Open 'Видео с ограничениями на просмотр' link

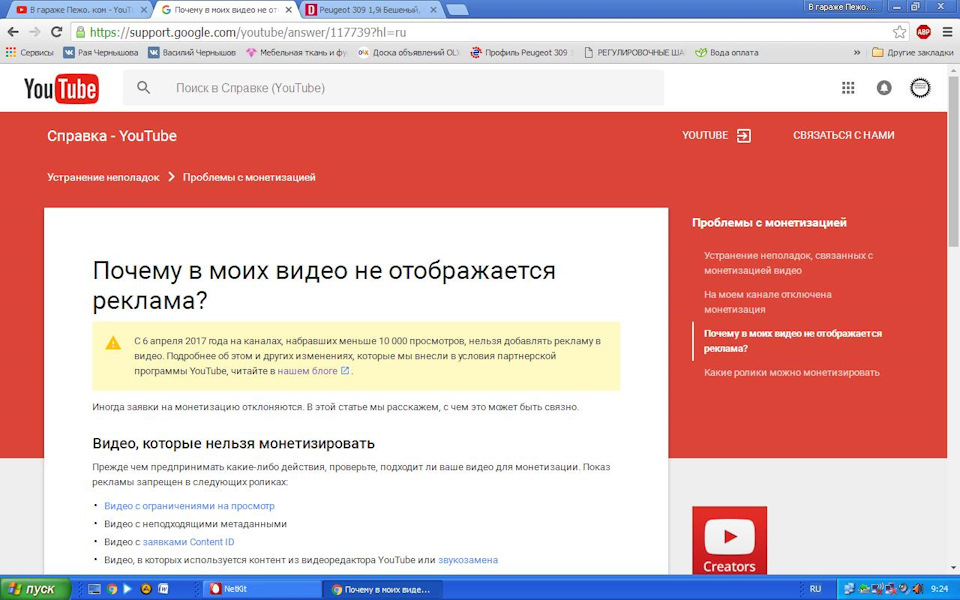click(x=189, y=506)
